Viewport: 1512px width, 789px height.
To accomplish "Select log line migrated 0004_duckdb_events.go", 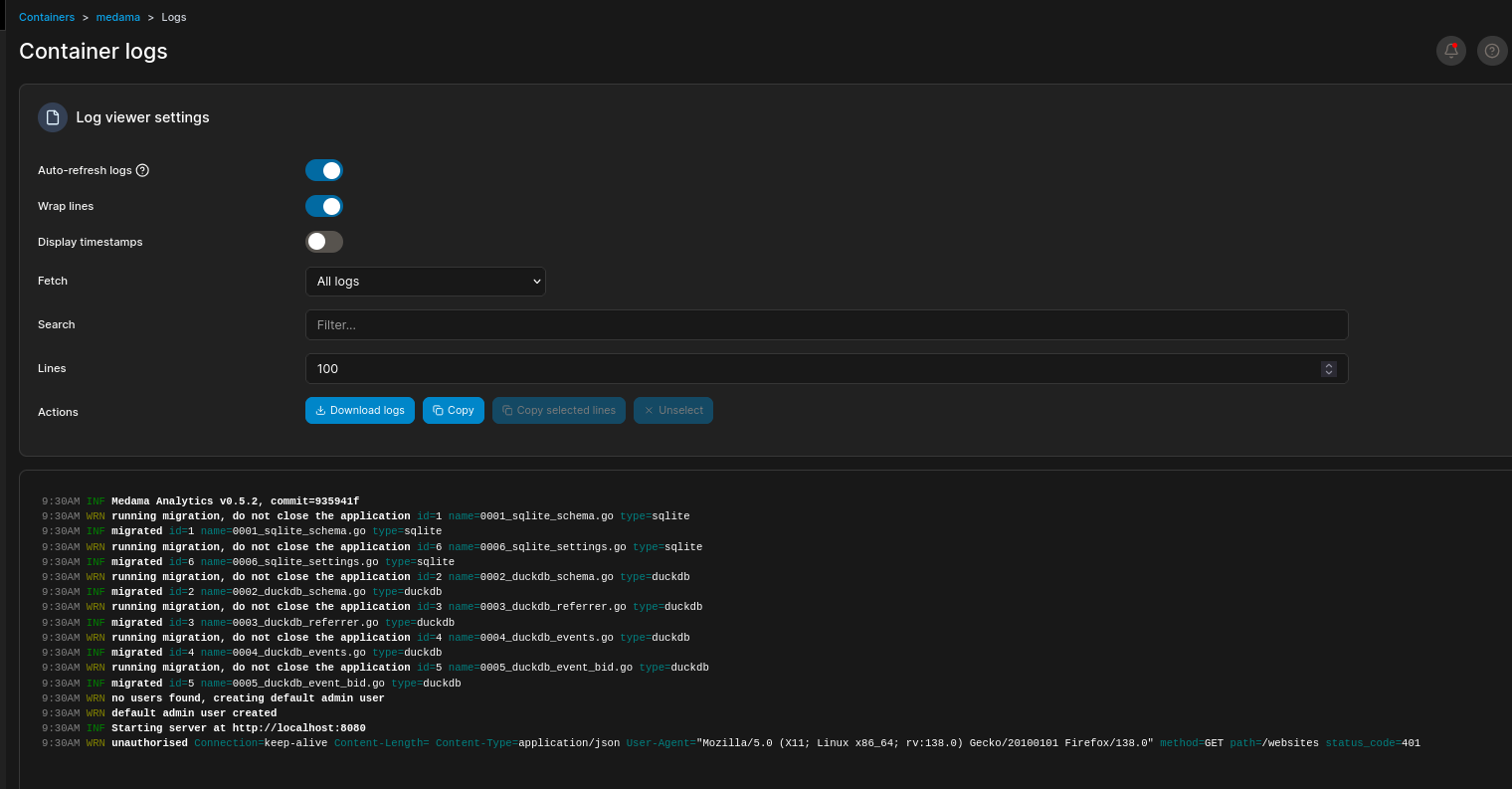I will [242, 653].
